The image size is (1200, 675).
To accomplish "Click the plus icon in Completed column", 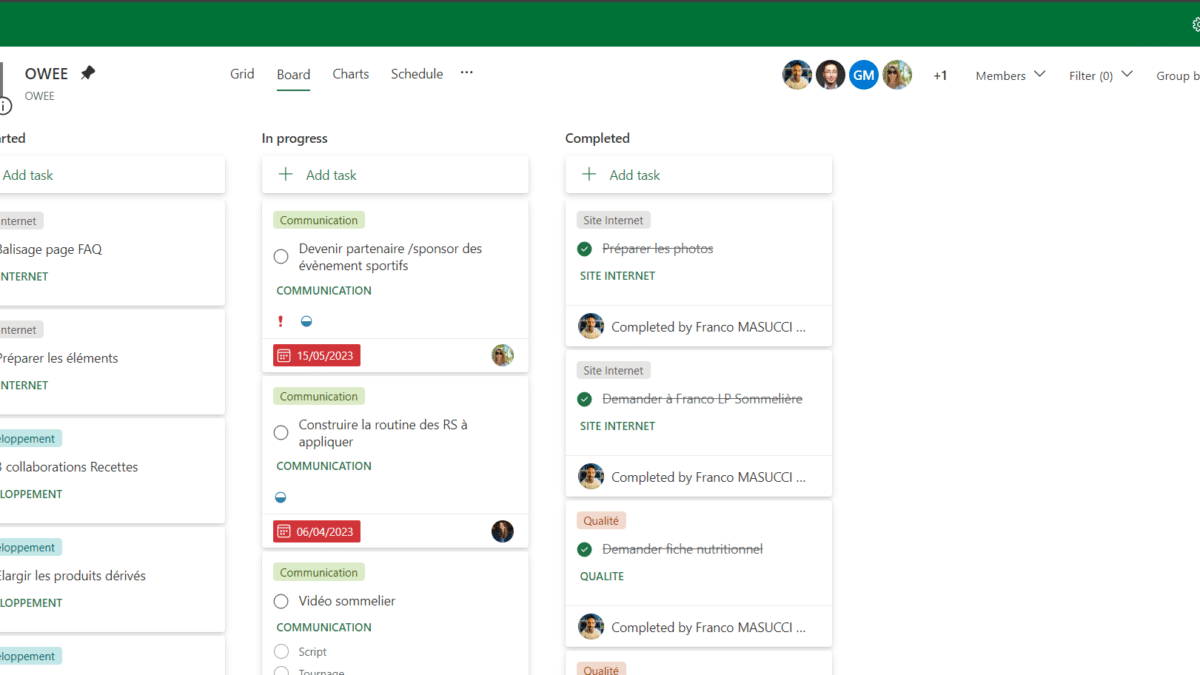I will tap(589, 175).
